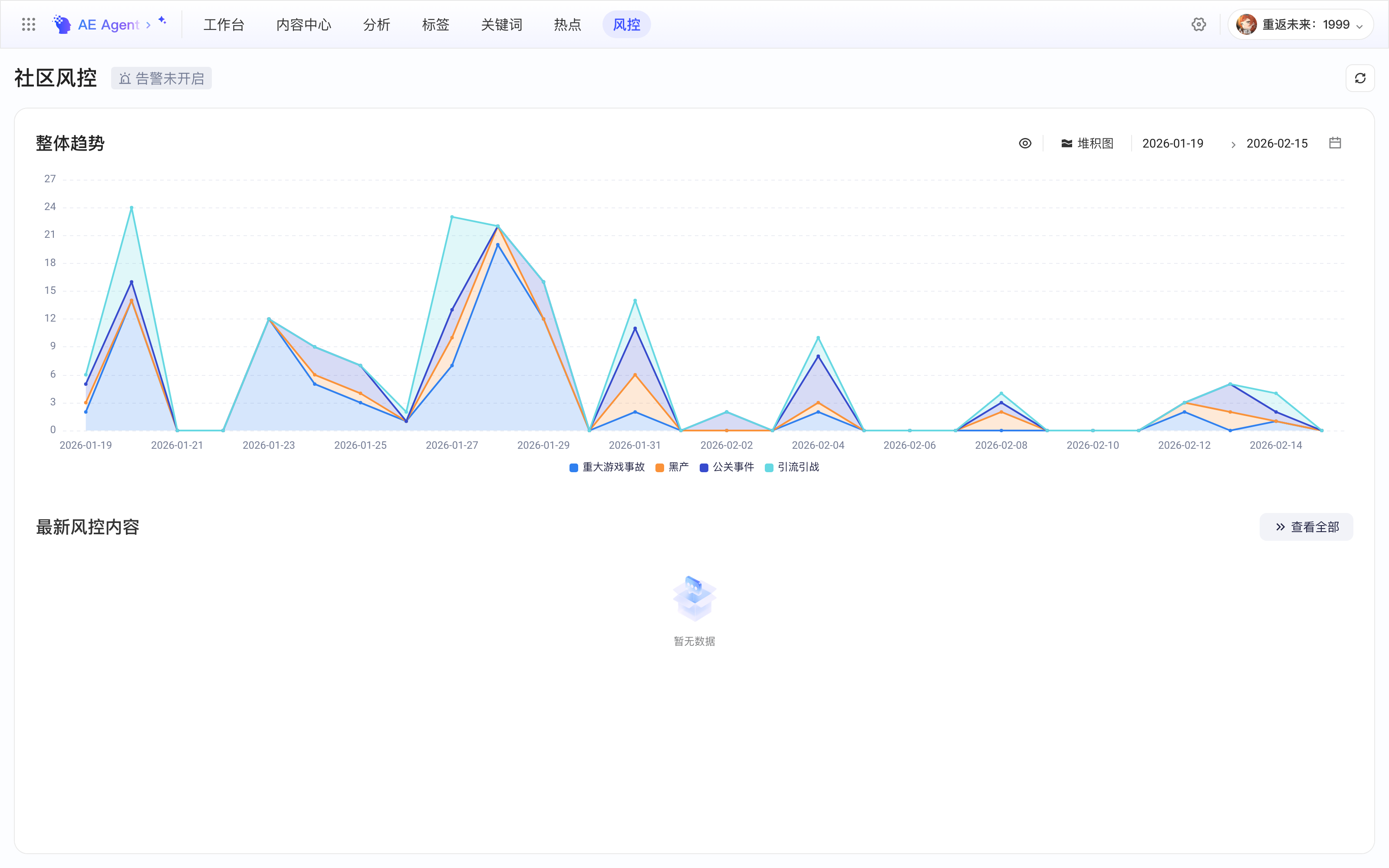
Task: Click the sparkle icon beside AE Agent
Action: [x=162, y=21]
